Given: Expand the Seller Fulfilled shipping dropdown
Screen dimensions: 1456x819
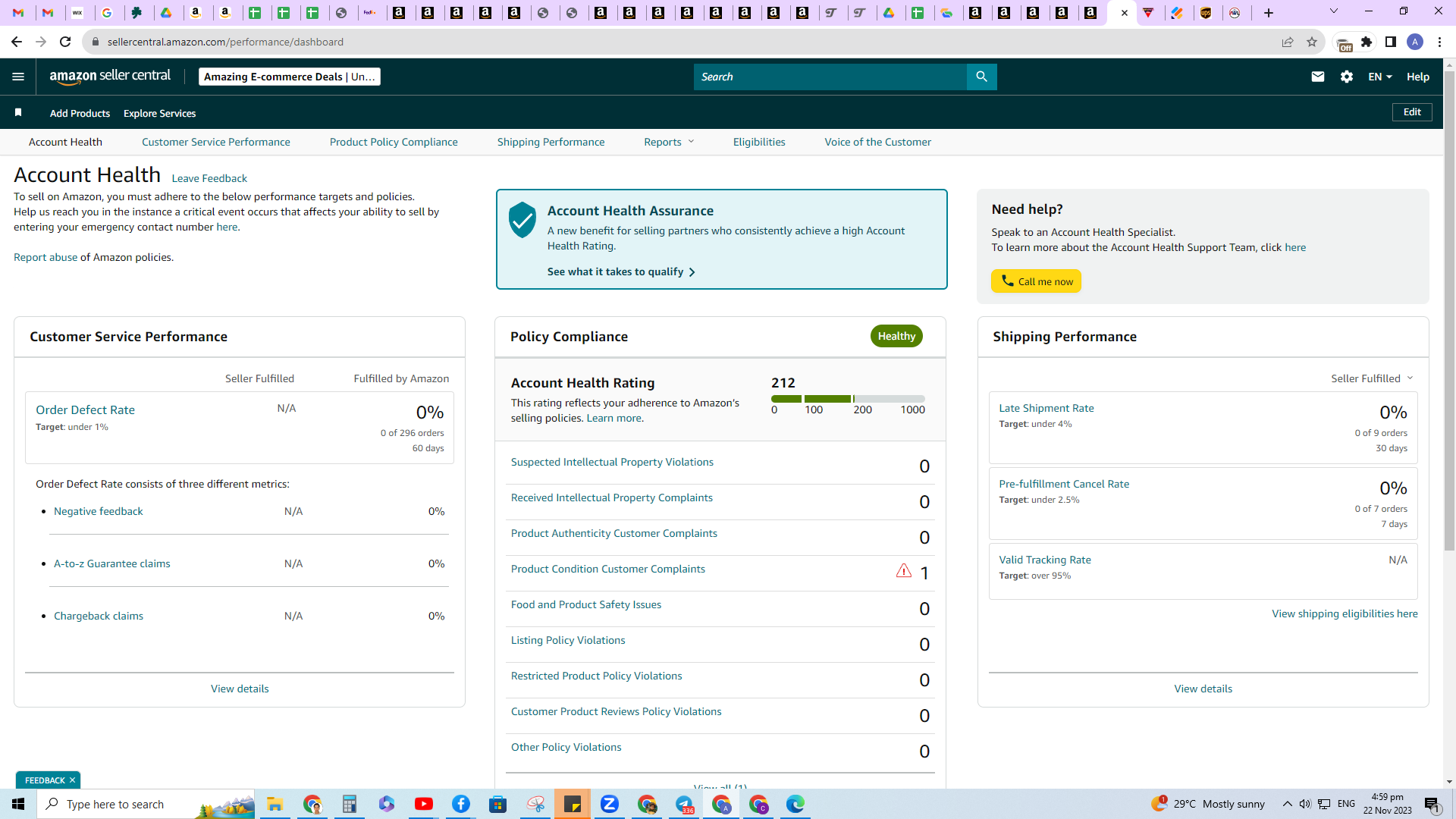Looking at the screenshot, I should [x=1372, y=378].
